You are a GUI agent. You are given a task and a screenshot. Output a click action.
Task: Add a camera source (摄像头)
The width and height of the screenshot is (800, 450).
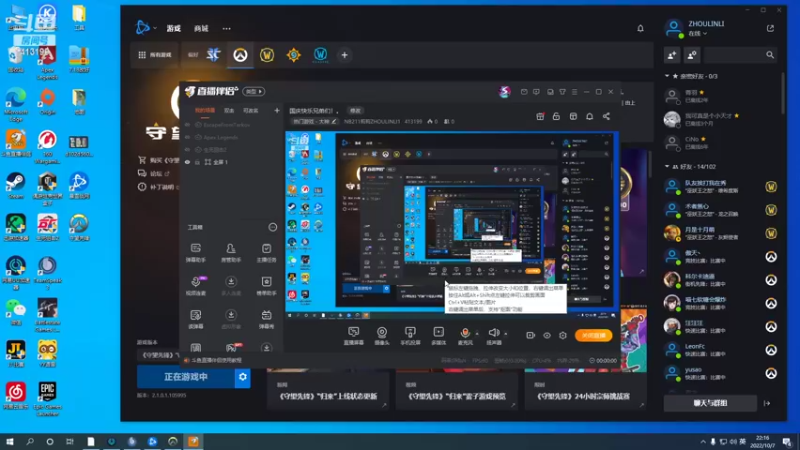click(x=382, y=336)
